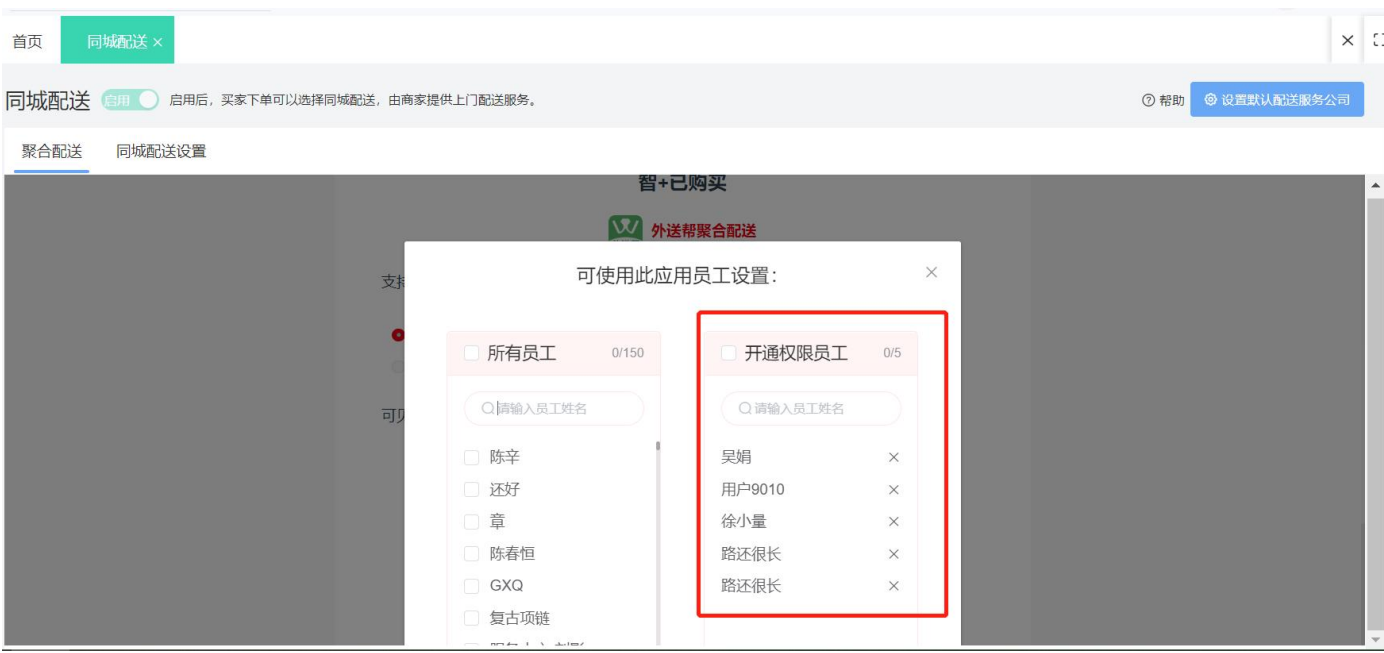
Task: Click the page scrollbar up arrow
Action: point(1375,186)
